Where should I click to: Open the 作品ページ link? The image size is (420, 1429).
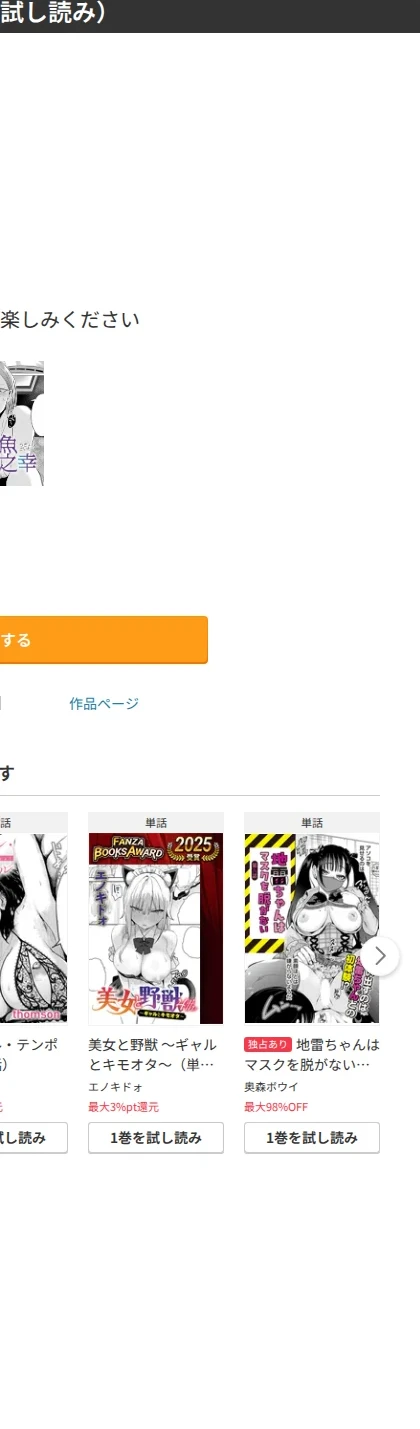pyautogui.click(x=104, y=704)
